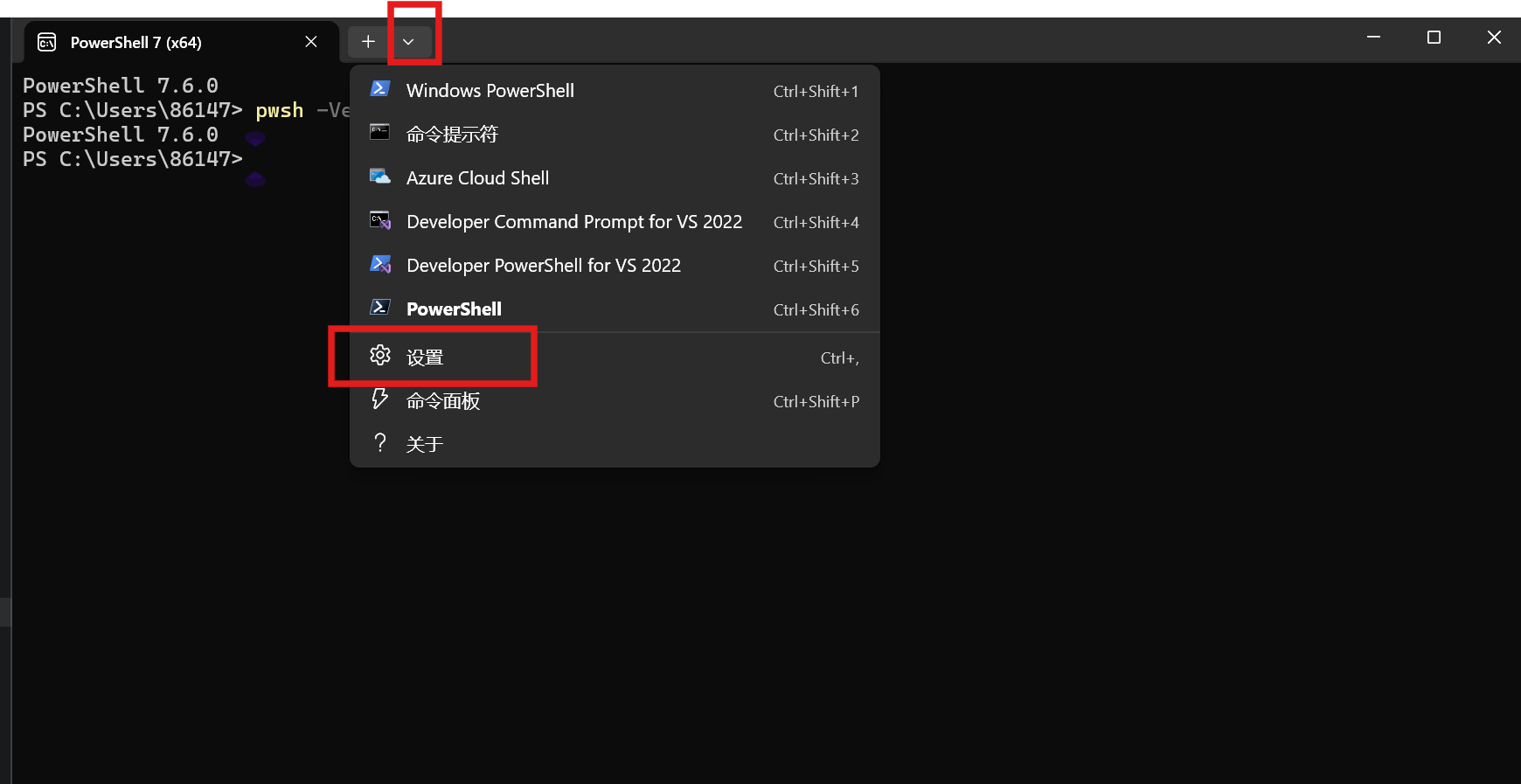Open Developer Command Prompt for VS 2022
Image resolution: width=1521 pixels, height=784 pixels.
point(615,222)
